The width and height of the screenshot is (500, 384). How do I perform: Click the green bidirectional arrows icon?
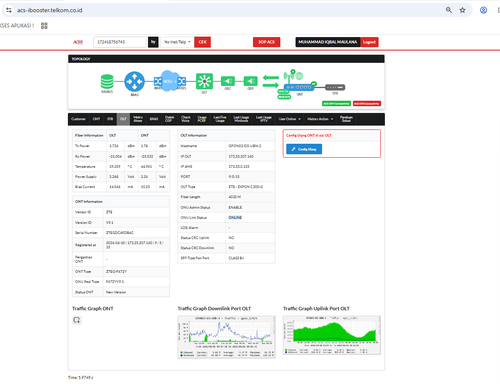coord(271,81)
